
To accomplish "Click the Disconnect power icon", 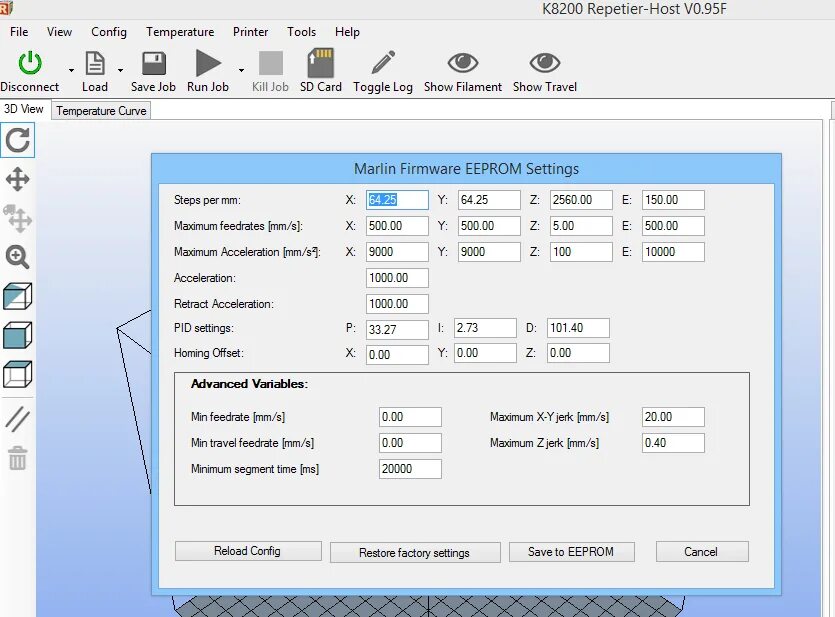I will (x=30, y=63).
